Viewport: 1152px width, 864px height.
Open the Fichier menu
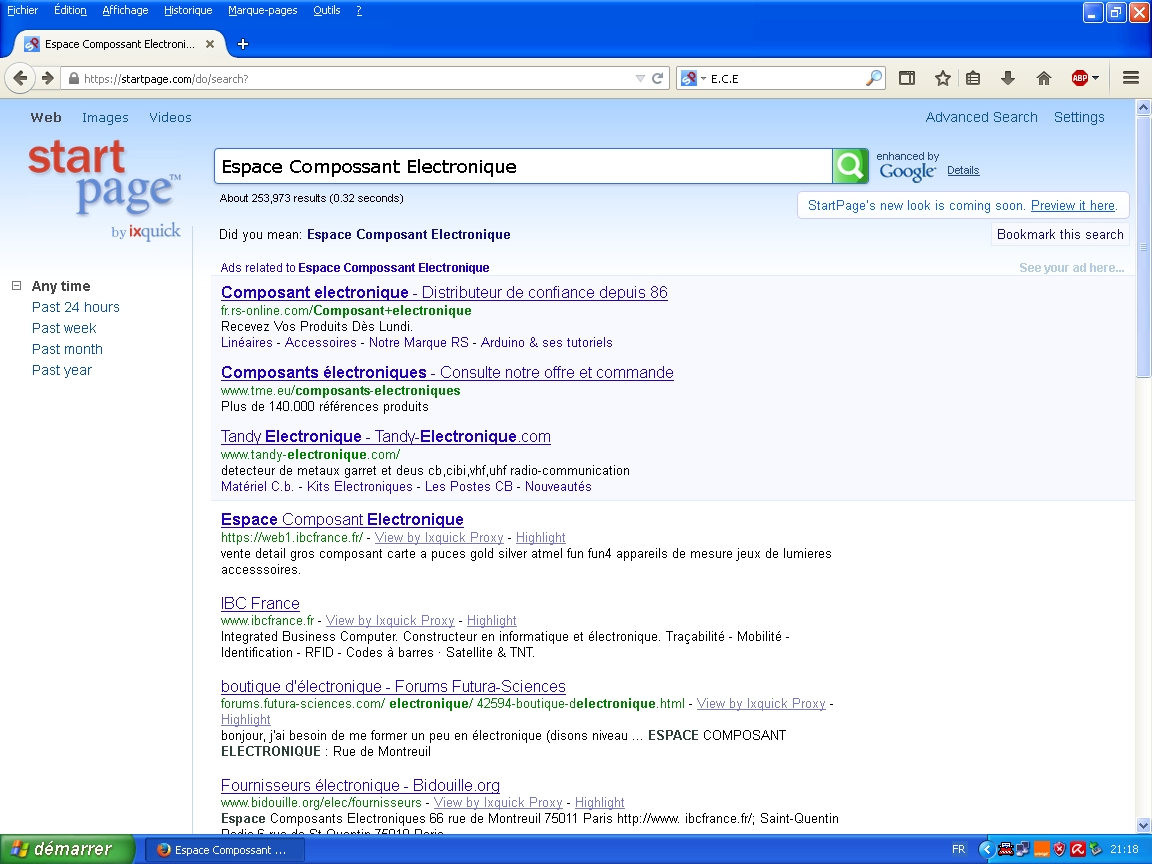click(23, 10)
